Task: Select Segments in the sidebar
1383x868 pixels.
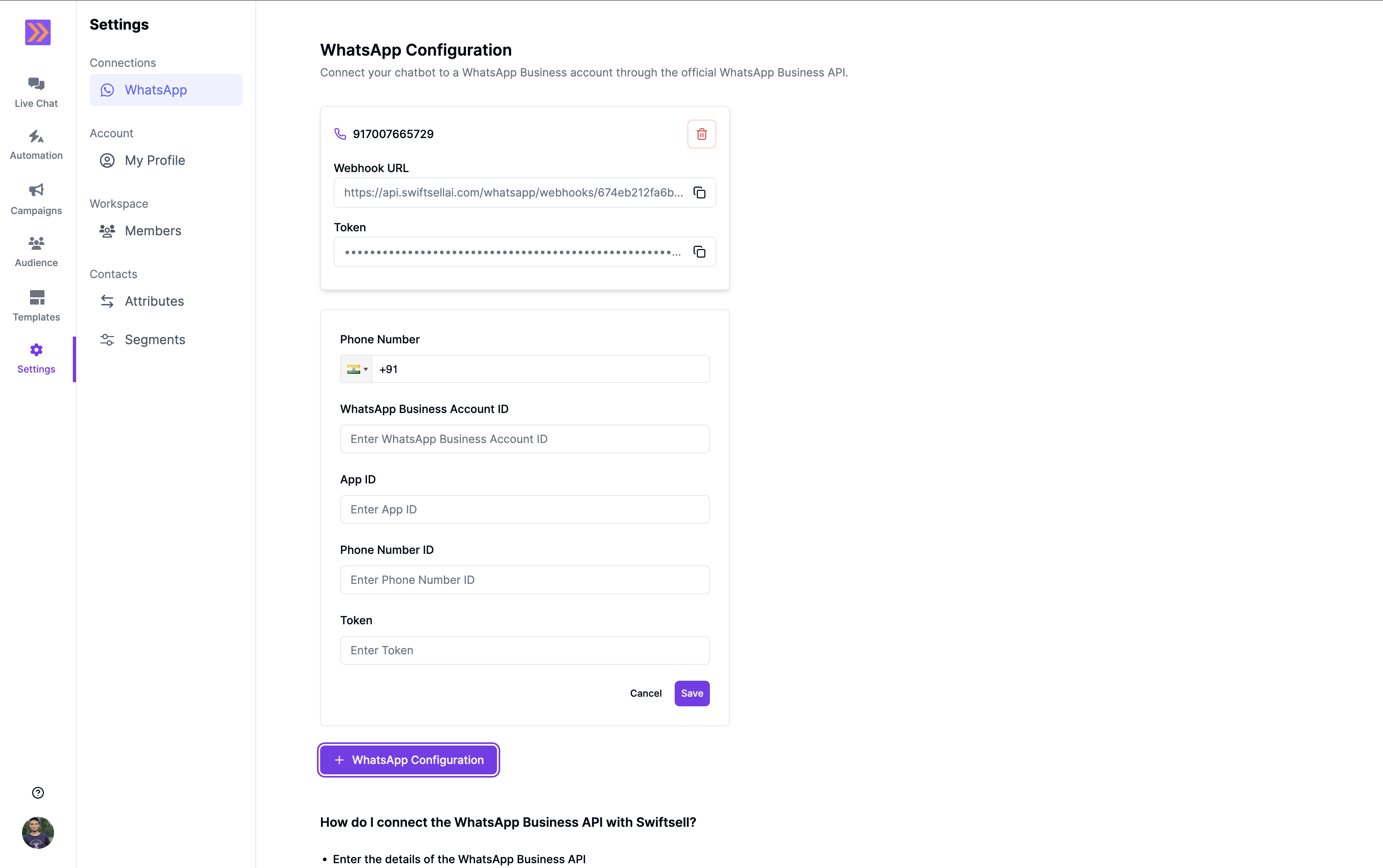Action: tap(155, 339)
